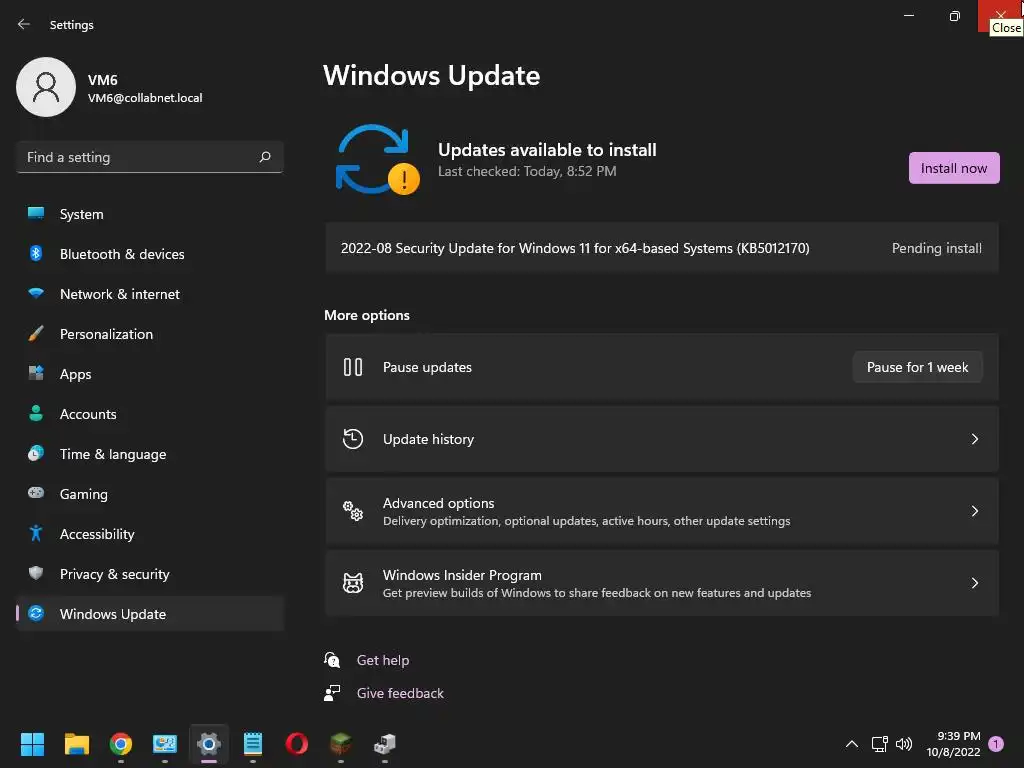The image size is (1024, 768).
Task: Restore down the Settings window
Action: tap(954, 16)
